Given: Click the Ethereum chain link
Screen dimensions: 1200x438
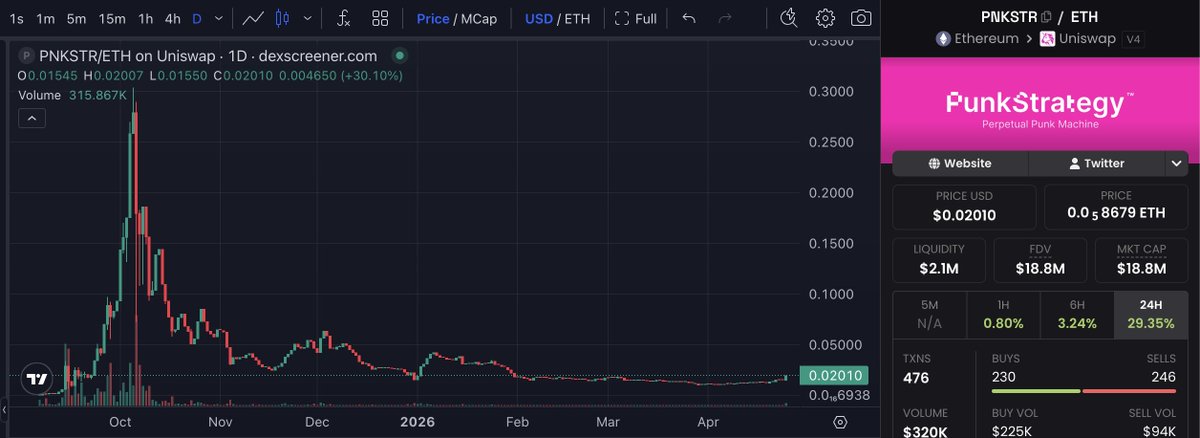Looking at the screenshot, I should [977, 39].
